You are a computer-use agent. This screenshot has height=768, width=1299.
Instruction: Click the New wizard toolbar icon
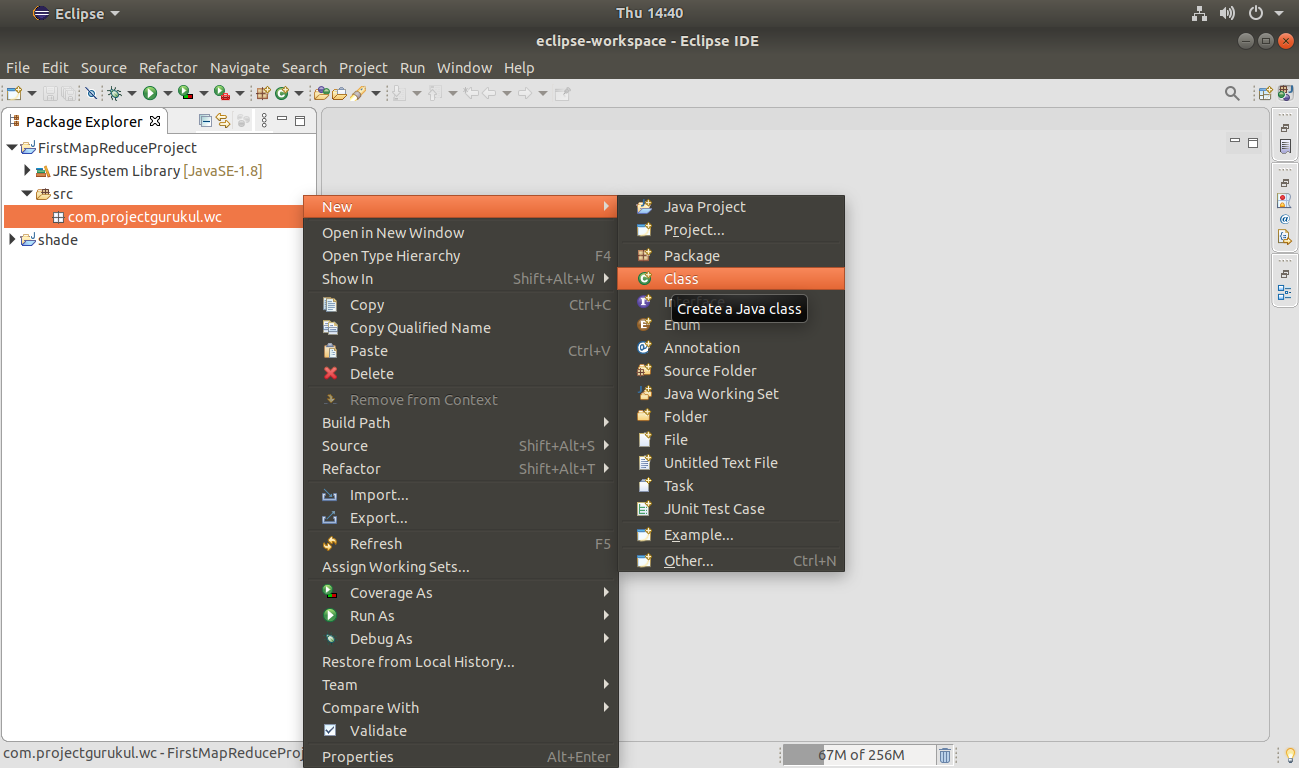click(x=14, y=93)
